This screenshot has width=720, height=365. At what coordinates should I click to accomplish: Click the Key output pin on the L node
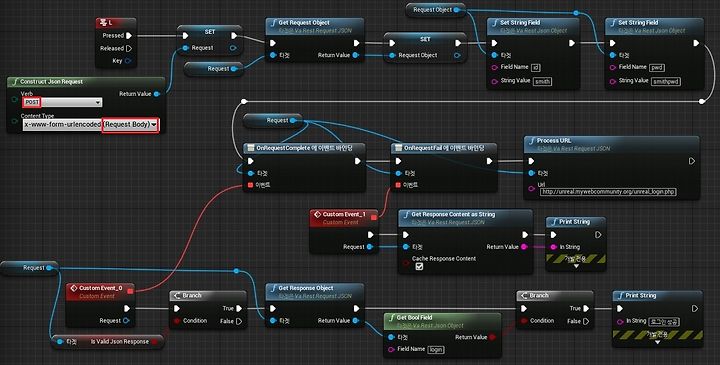click(x=128, y=61)
